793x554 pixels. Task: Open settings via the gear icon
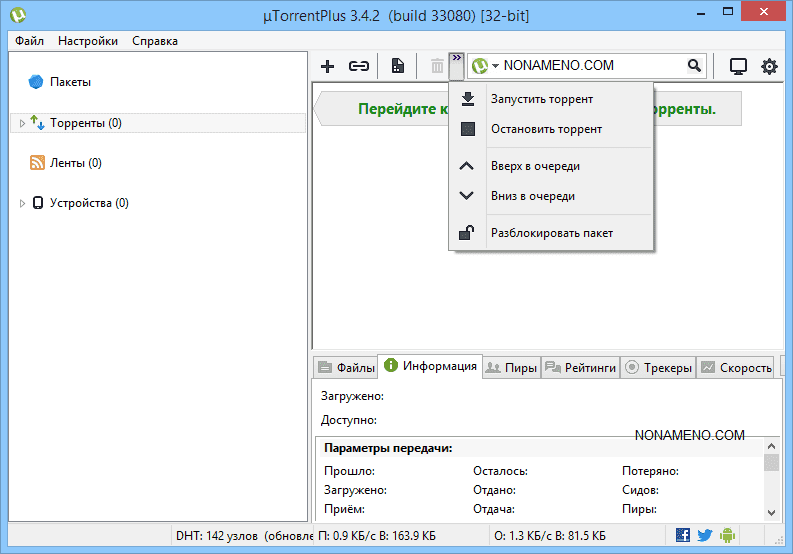pyautogui.click(x=769, y=66)
